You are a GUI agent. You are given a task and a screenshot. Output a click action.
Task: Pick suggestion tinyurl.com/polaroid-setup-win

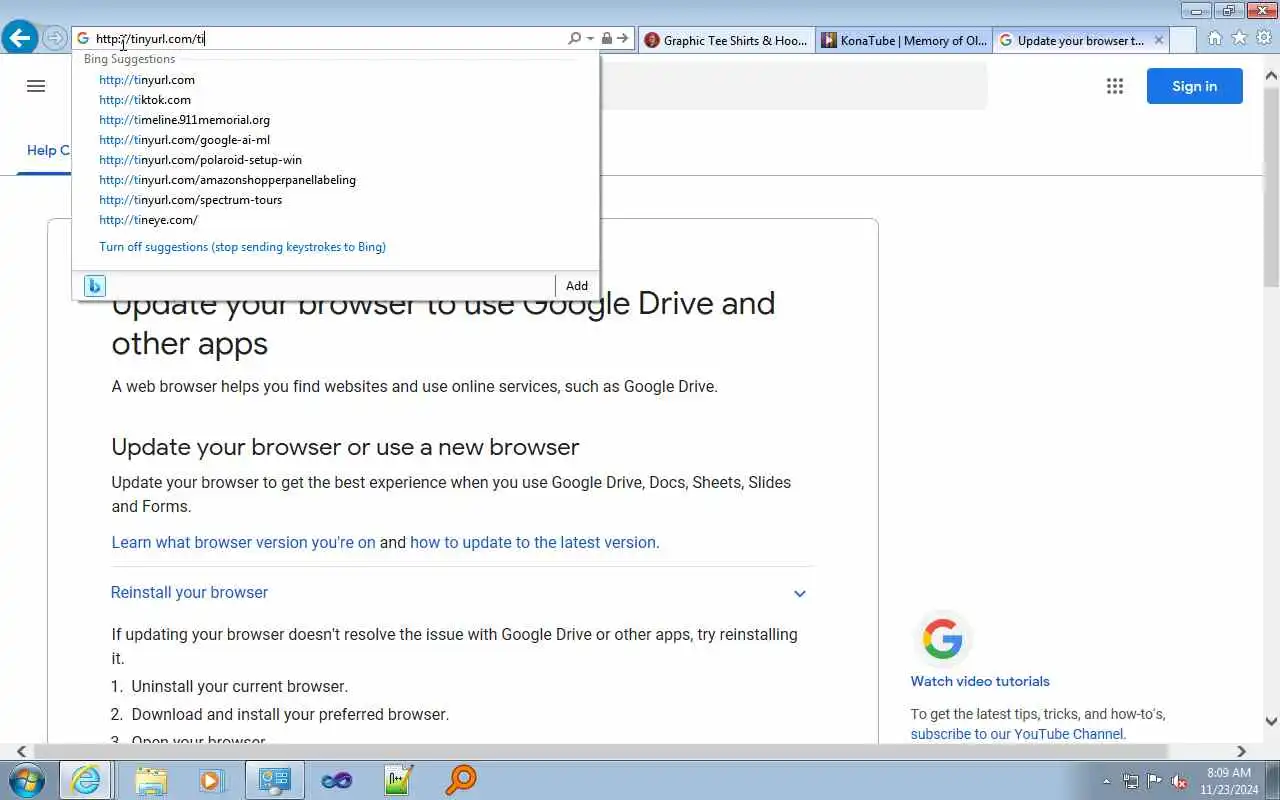(x=200, y=160)
